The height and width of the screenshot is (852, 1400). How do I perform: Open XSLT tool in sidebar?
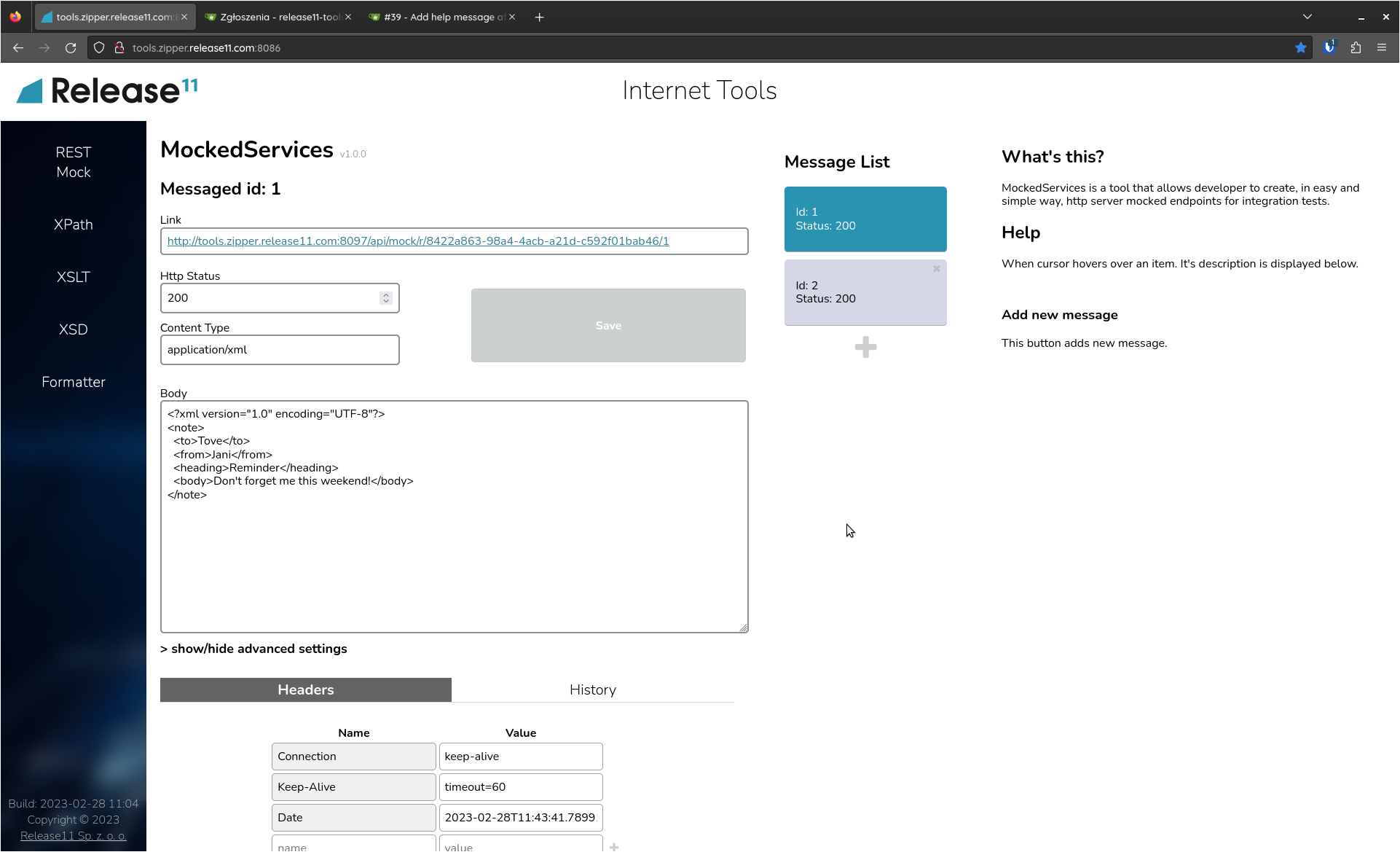click(x=73, y=277)
